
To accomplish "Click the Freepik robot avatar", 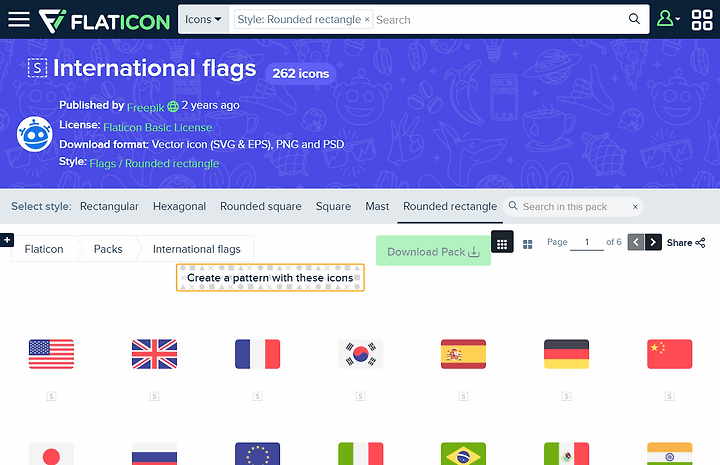I will (x=34, y=134).
